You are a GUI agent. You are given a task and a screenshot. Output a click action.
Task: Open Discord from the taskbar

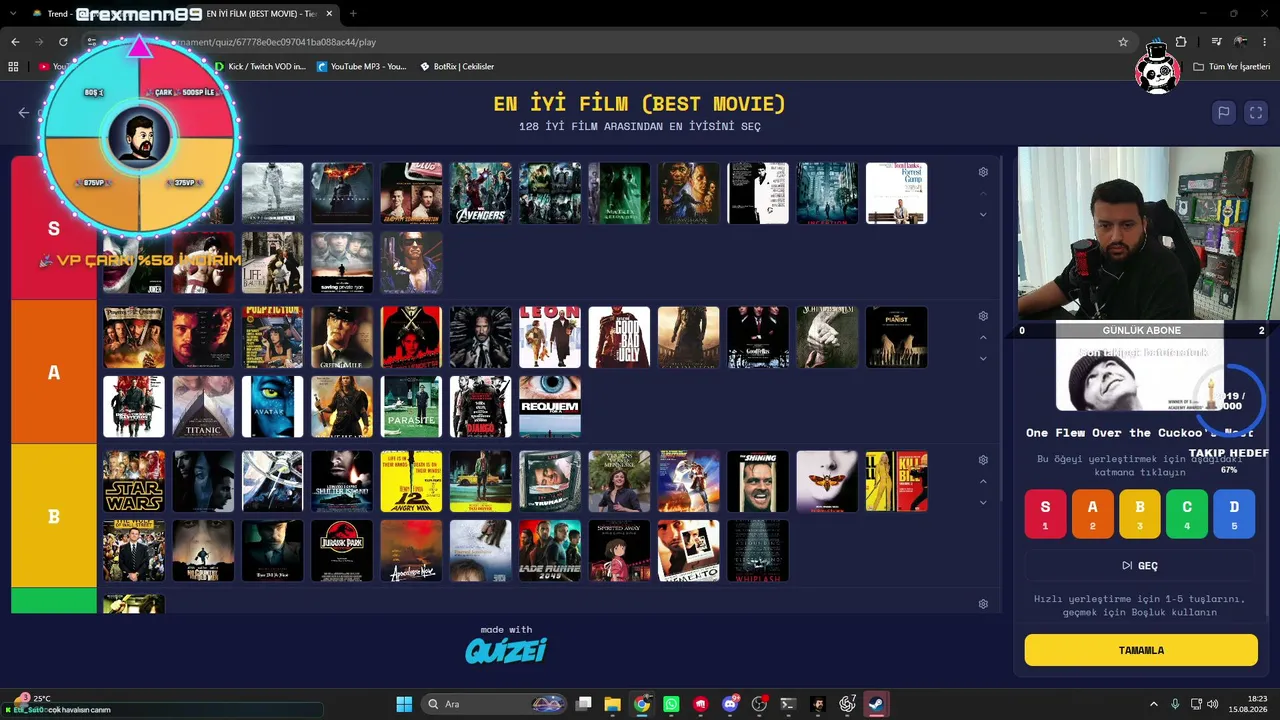pyautogui.click(x=730, y=704)
